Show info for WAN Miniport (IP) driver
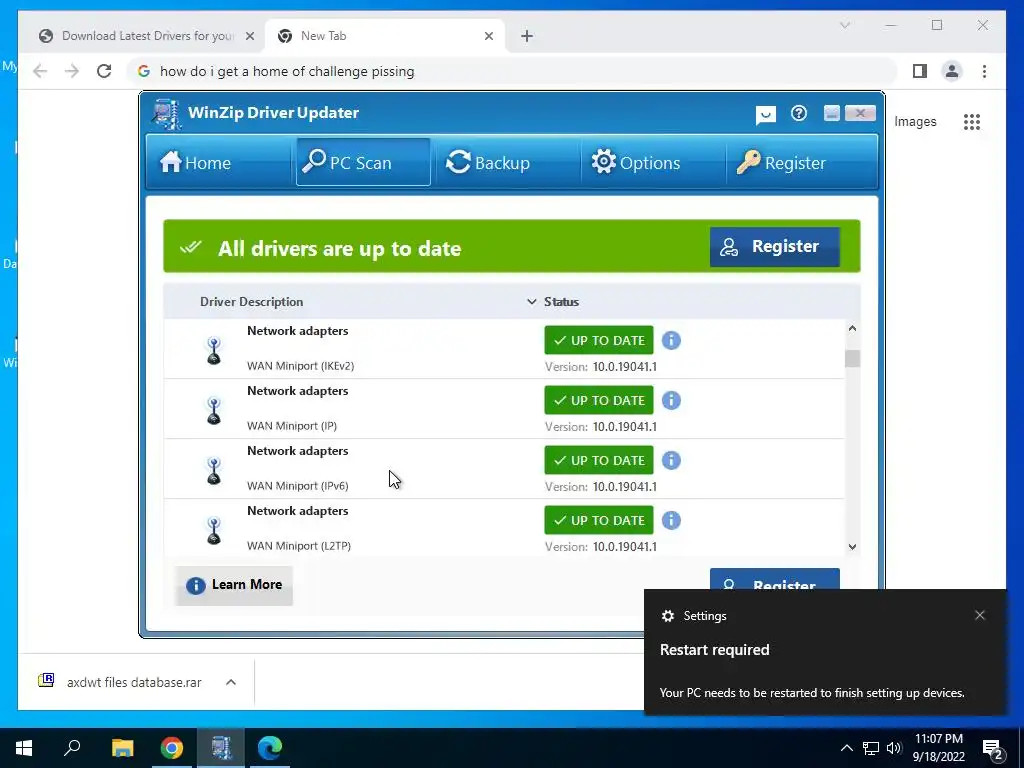The width and height of the screenshot is (1024, 768). [x=671, y=400]
